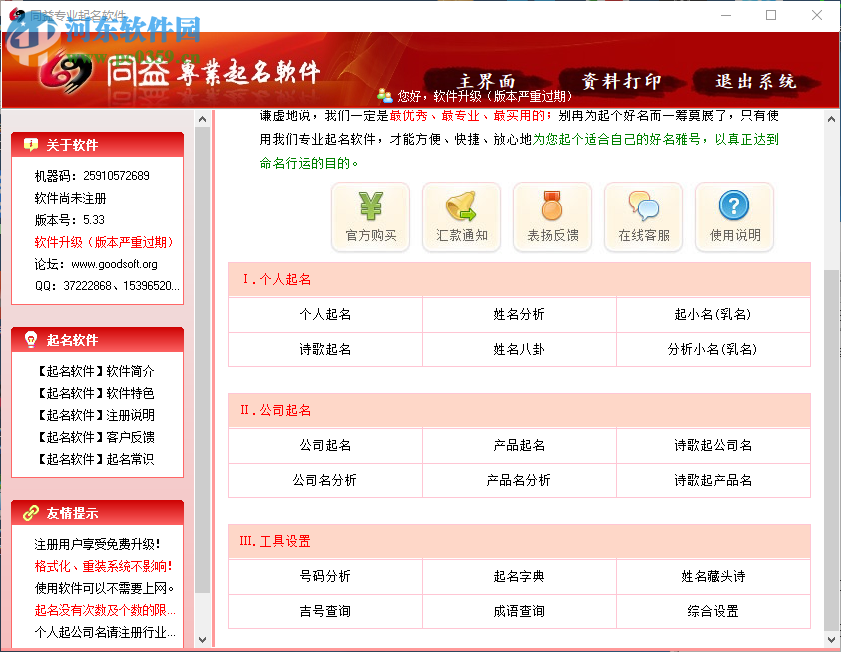
Task: Click the 表扬反馈 praise feedback icon
Action: [552, 216]
